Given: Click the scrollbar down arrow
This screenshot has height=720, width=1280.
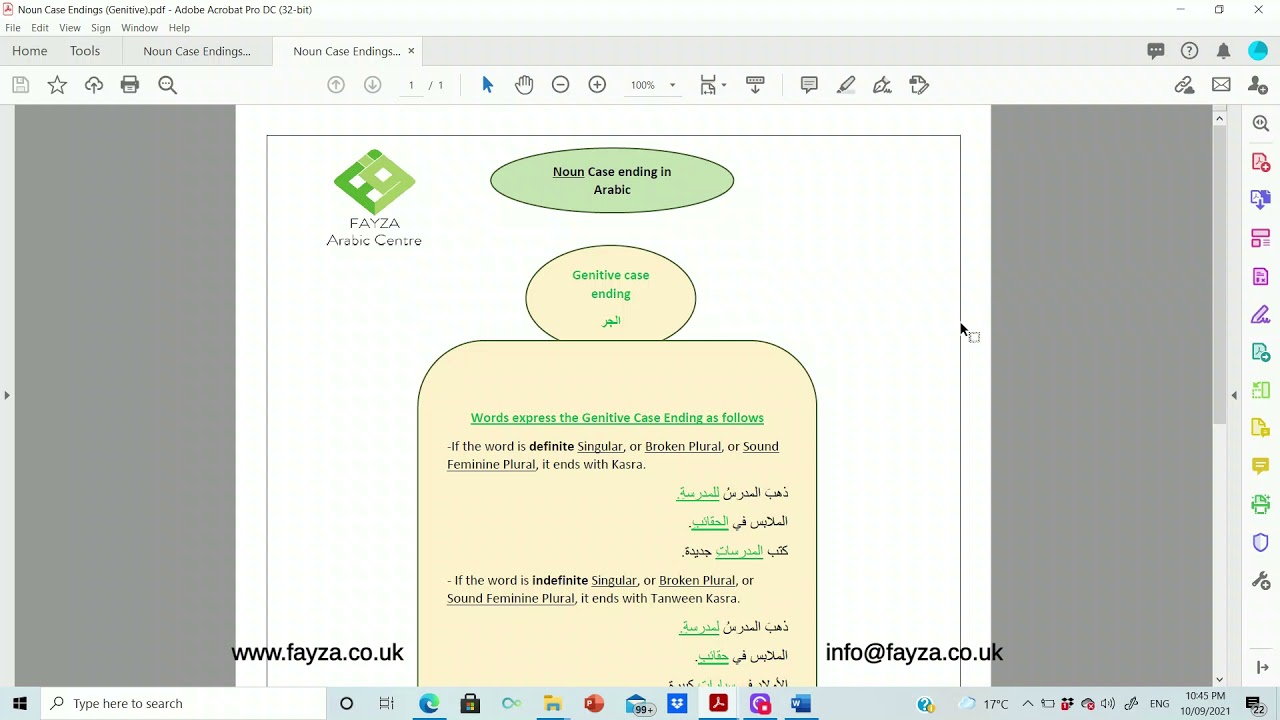Looking at the screenshot, I should pyautogui.click(x=1219, y=680).
